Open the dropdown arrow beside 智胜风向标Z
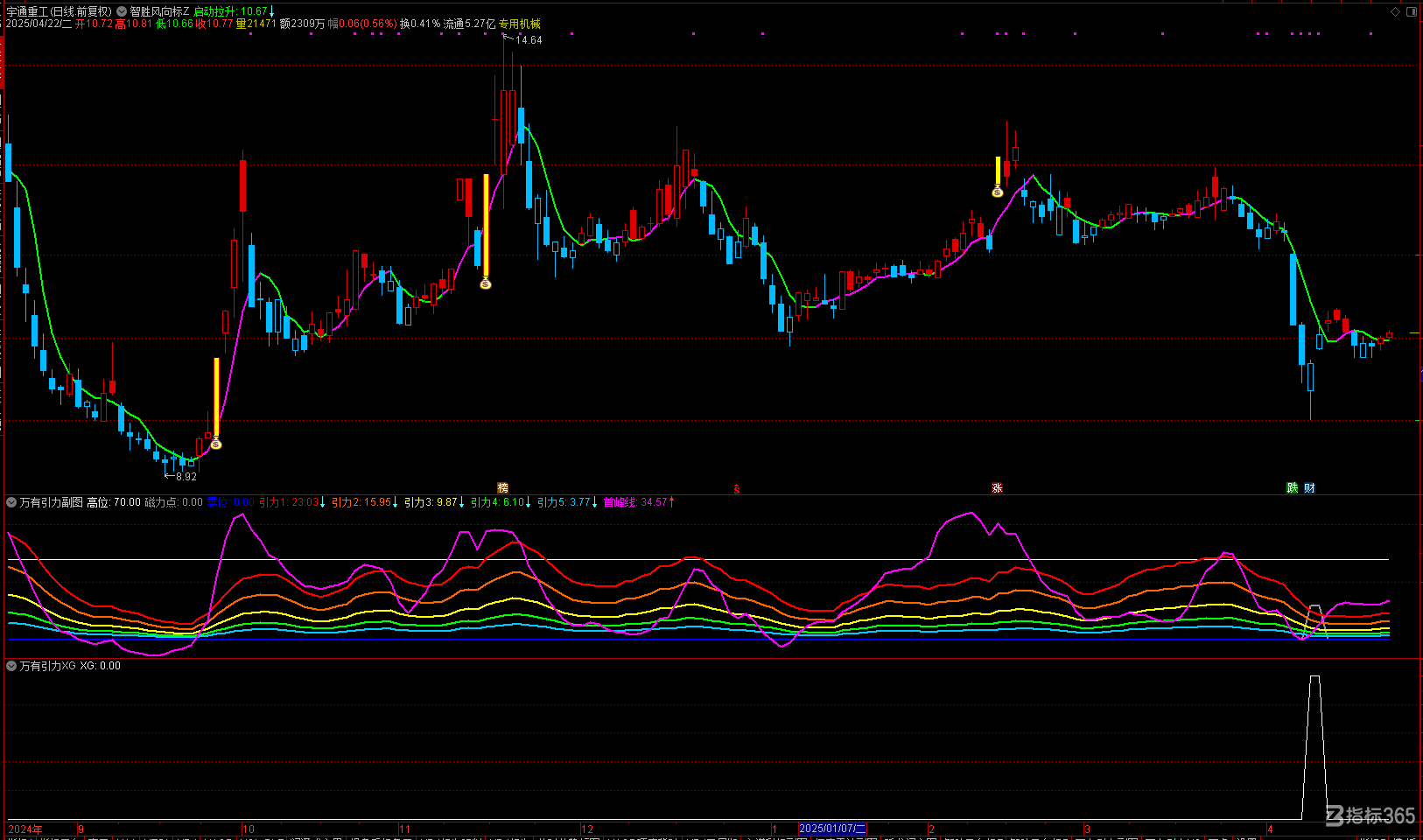 click(x=122, y=11)
